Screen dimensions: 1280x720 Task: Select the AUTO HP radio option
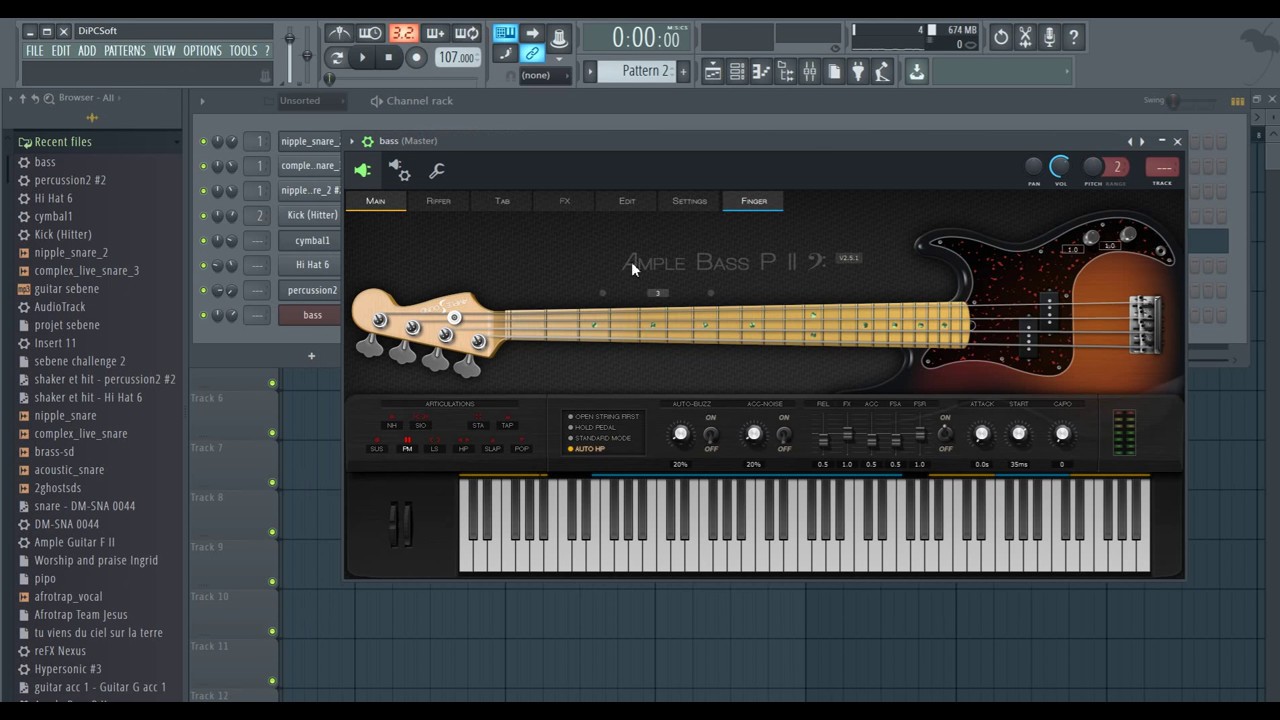click(x=587, y=449)
